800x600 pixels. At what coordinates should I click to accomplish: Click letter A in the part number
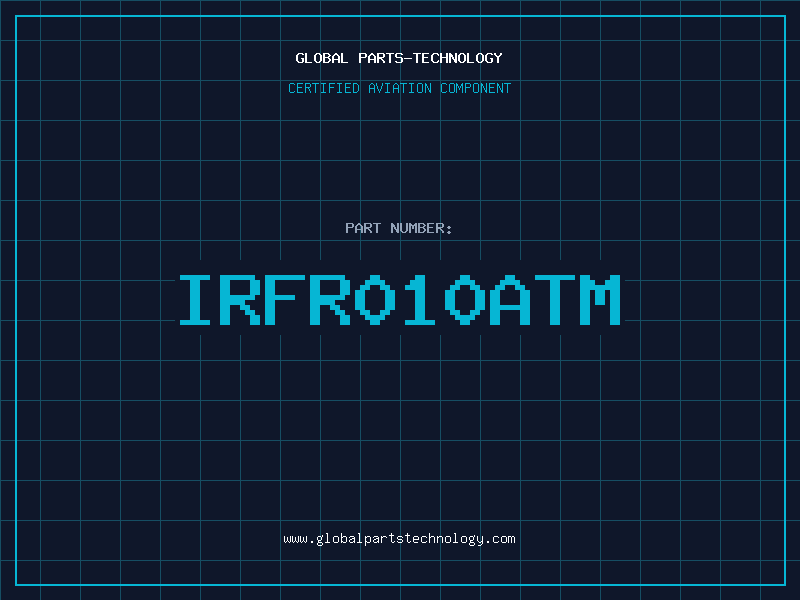[x=510, y=300]
